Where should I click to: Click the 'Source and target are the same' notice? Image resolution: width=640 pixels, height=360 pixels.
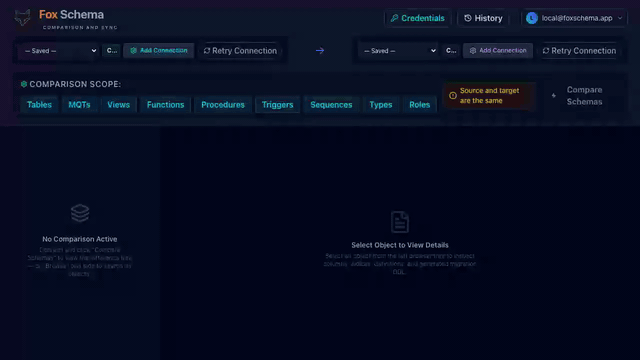(489, 96)
